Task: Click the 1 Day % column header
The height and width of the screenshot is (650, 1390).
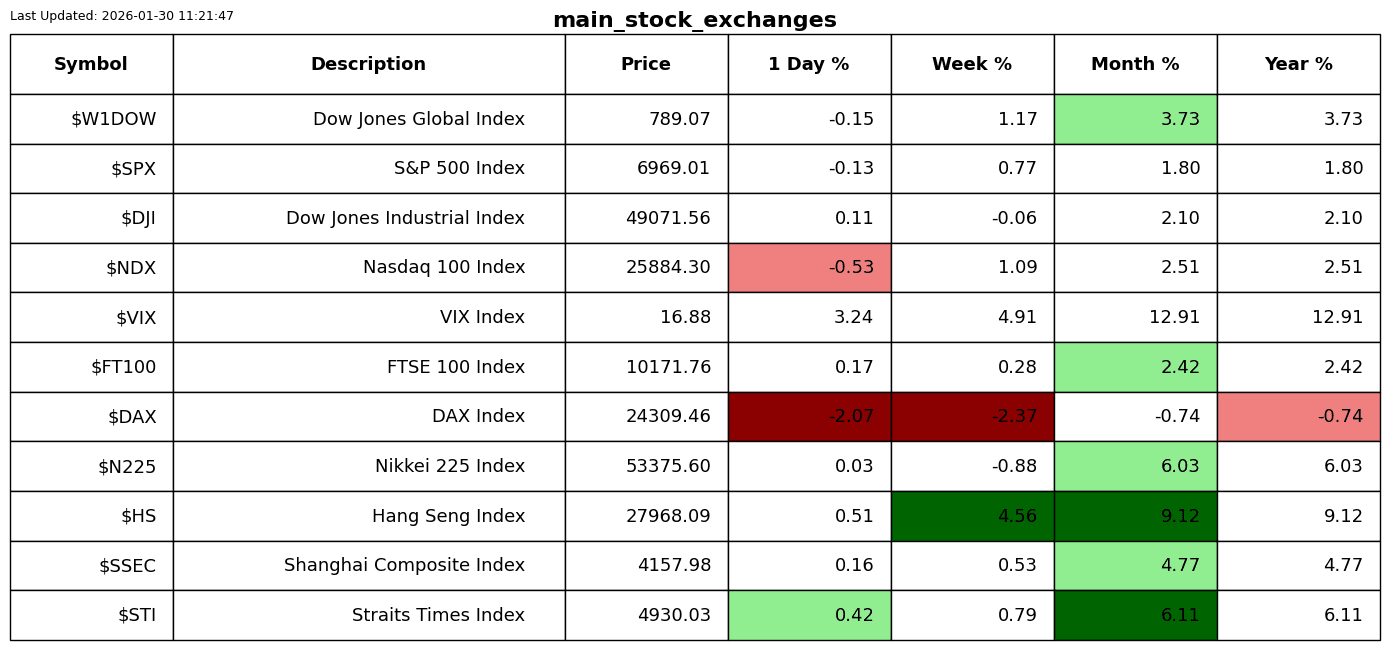Action: pos(809,65)
